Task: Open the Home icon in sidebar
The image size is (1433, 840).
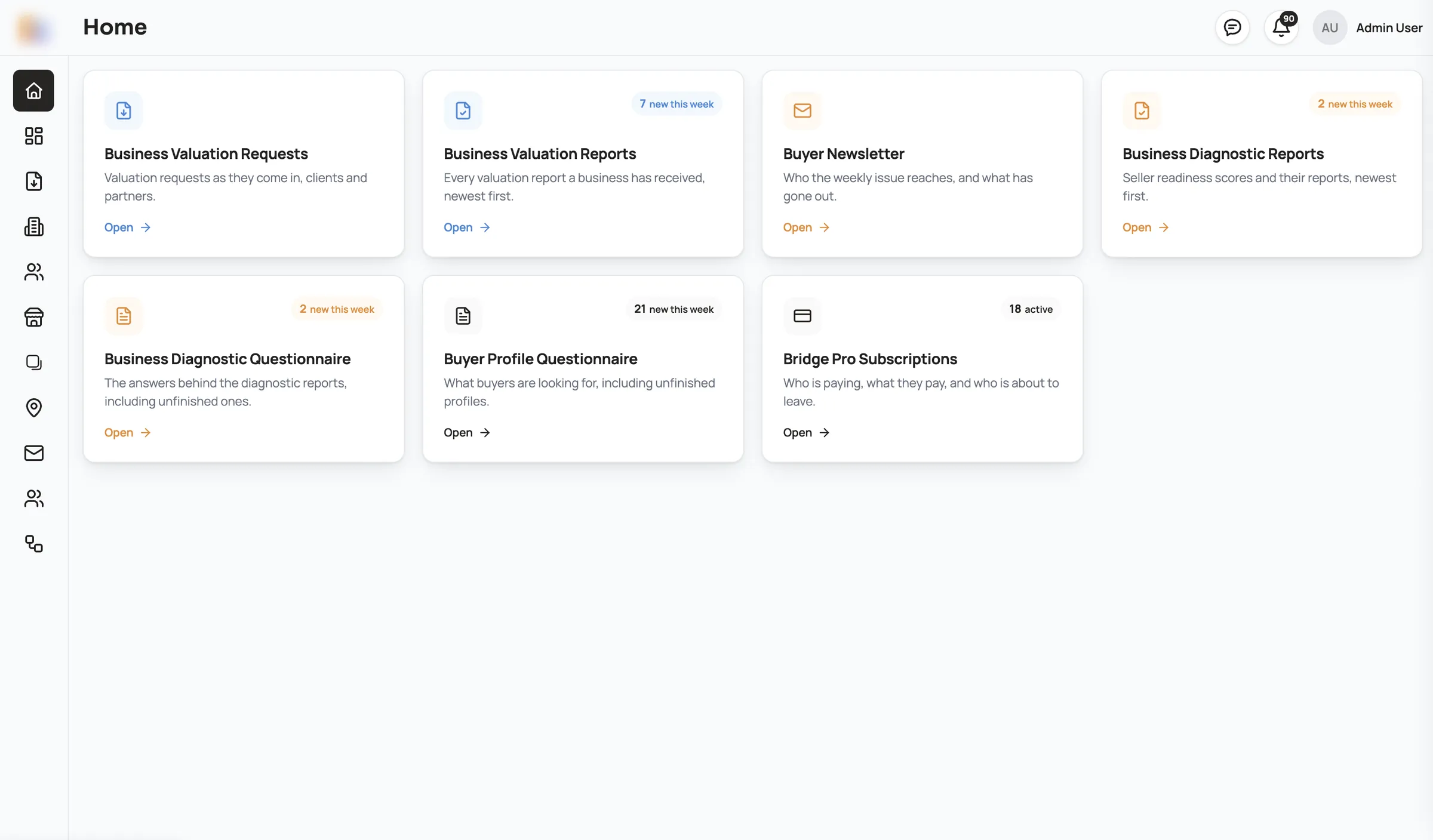Action: (x=33, y=91)
